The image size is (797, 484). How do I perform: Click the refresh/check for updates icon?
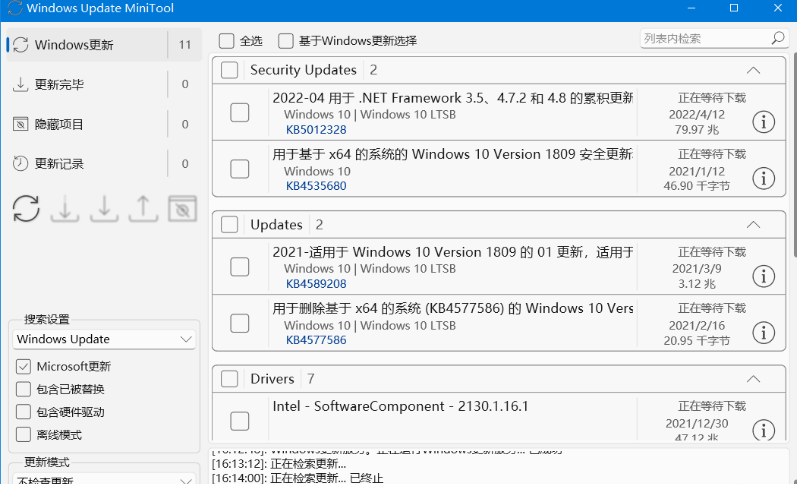(26, 209)
